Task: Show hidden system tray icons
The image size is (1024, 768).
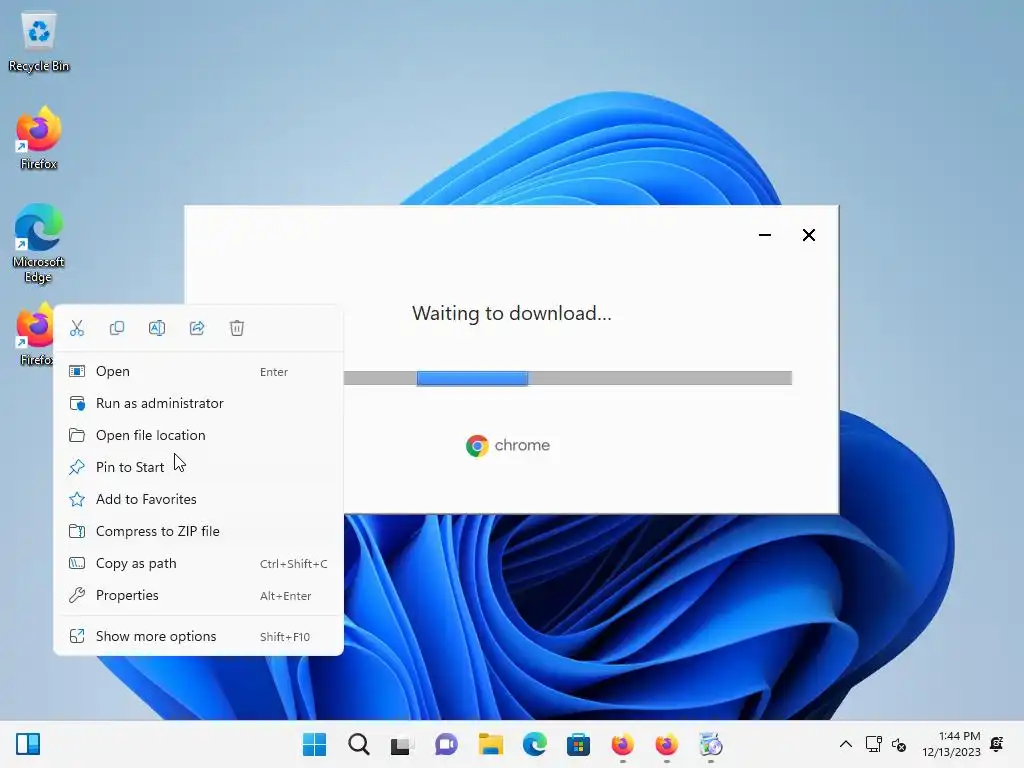Action: click(845, 744)
